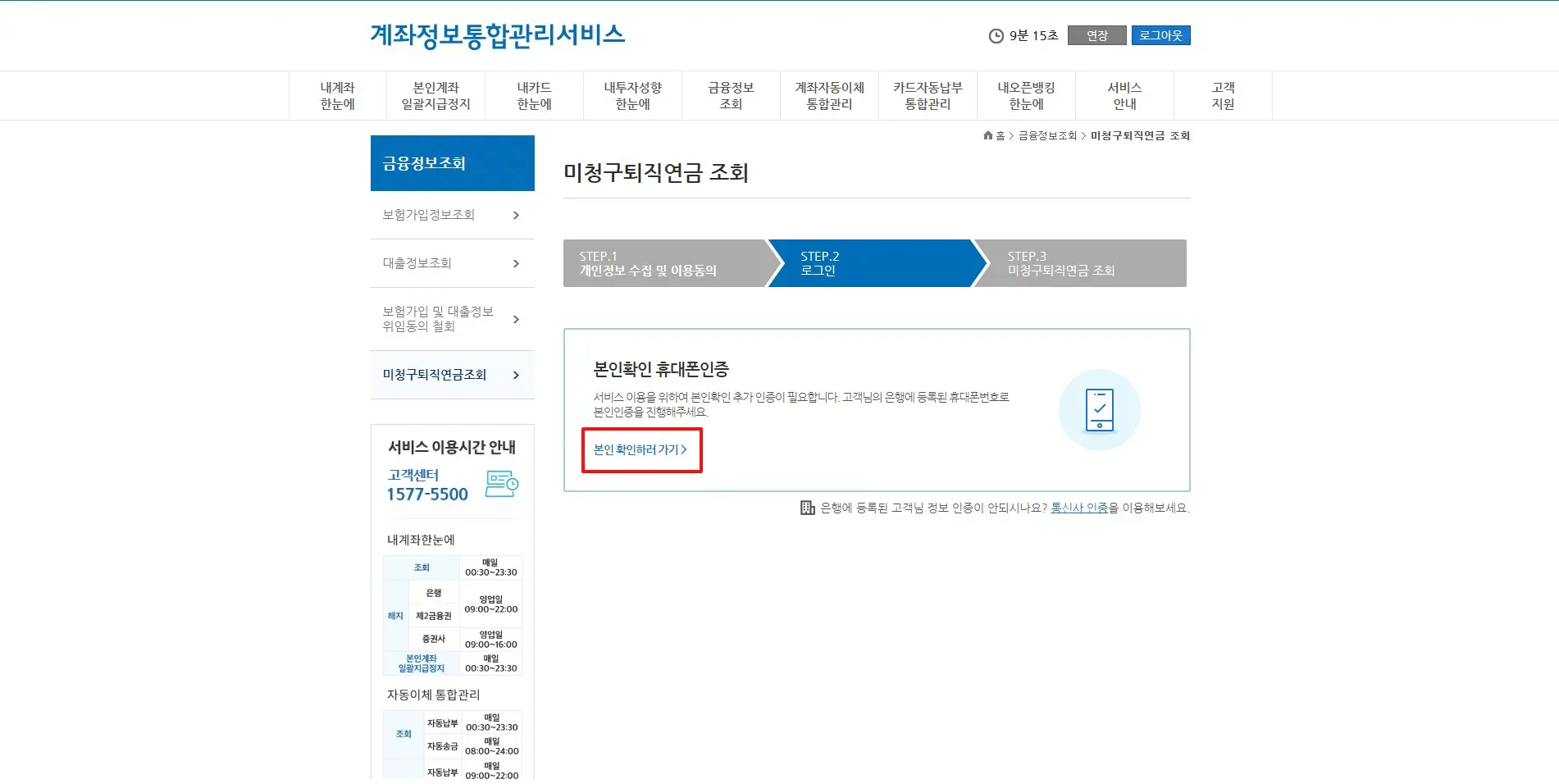Open 내계좌 한눈에 menu
This screenshot has width=1559, height=784.
[338, 96]
